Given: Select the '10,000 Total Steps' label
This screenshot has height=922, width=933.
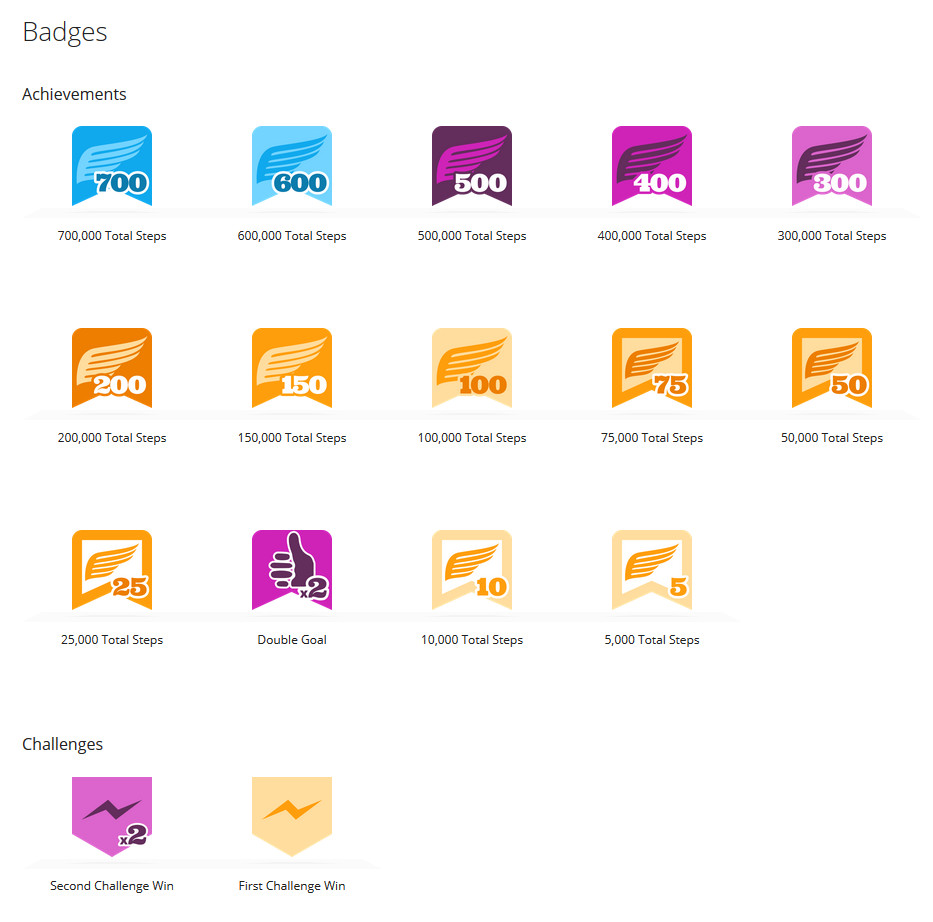Looking at the screenshot, I should [472, 640].
